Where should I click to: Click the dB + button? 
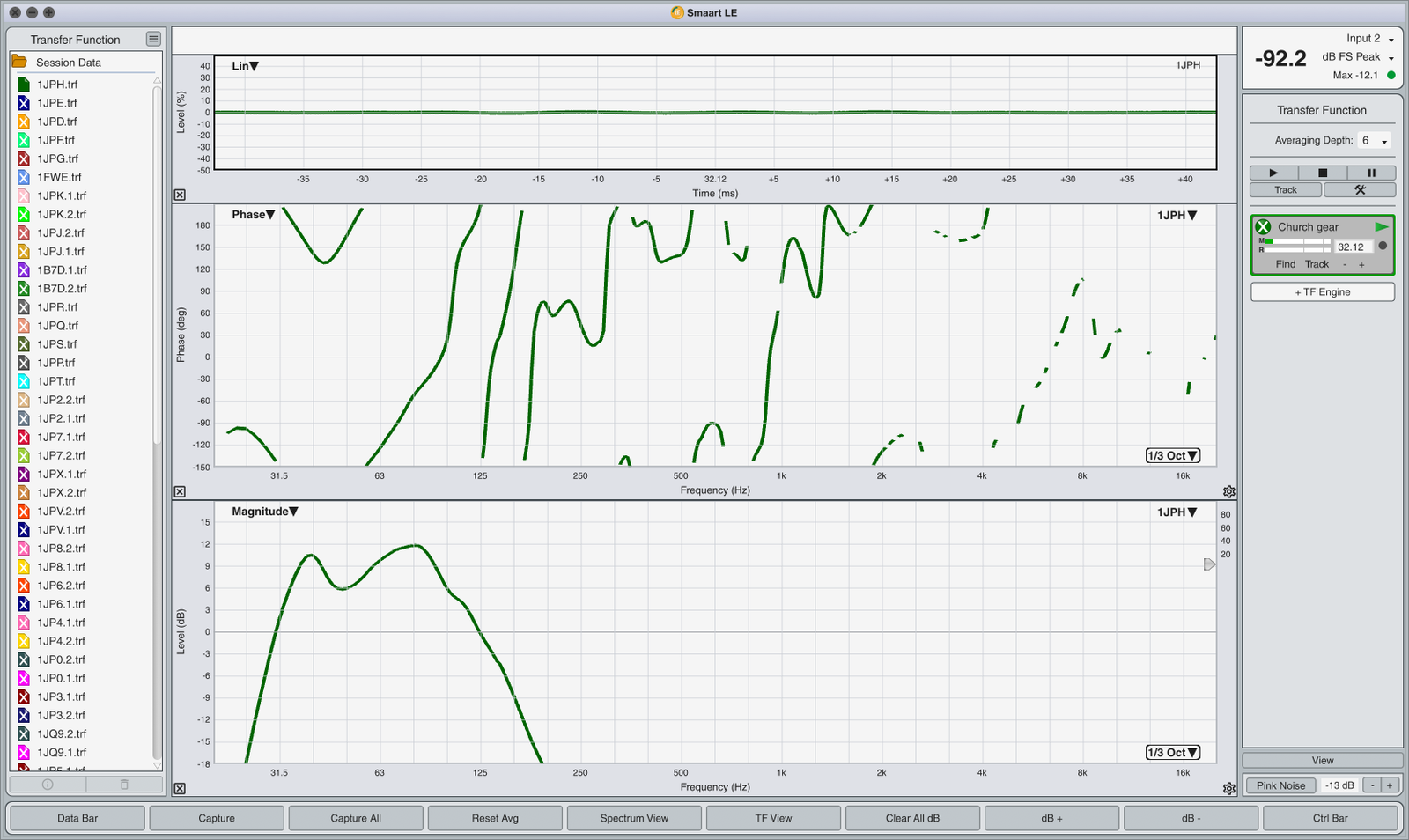click(1051, 818)
